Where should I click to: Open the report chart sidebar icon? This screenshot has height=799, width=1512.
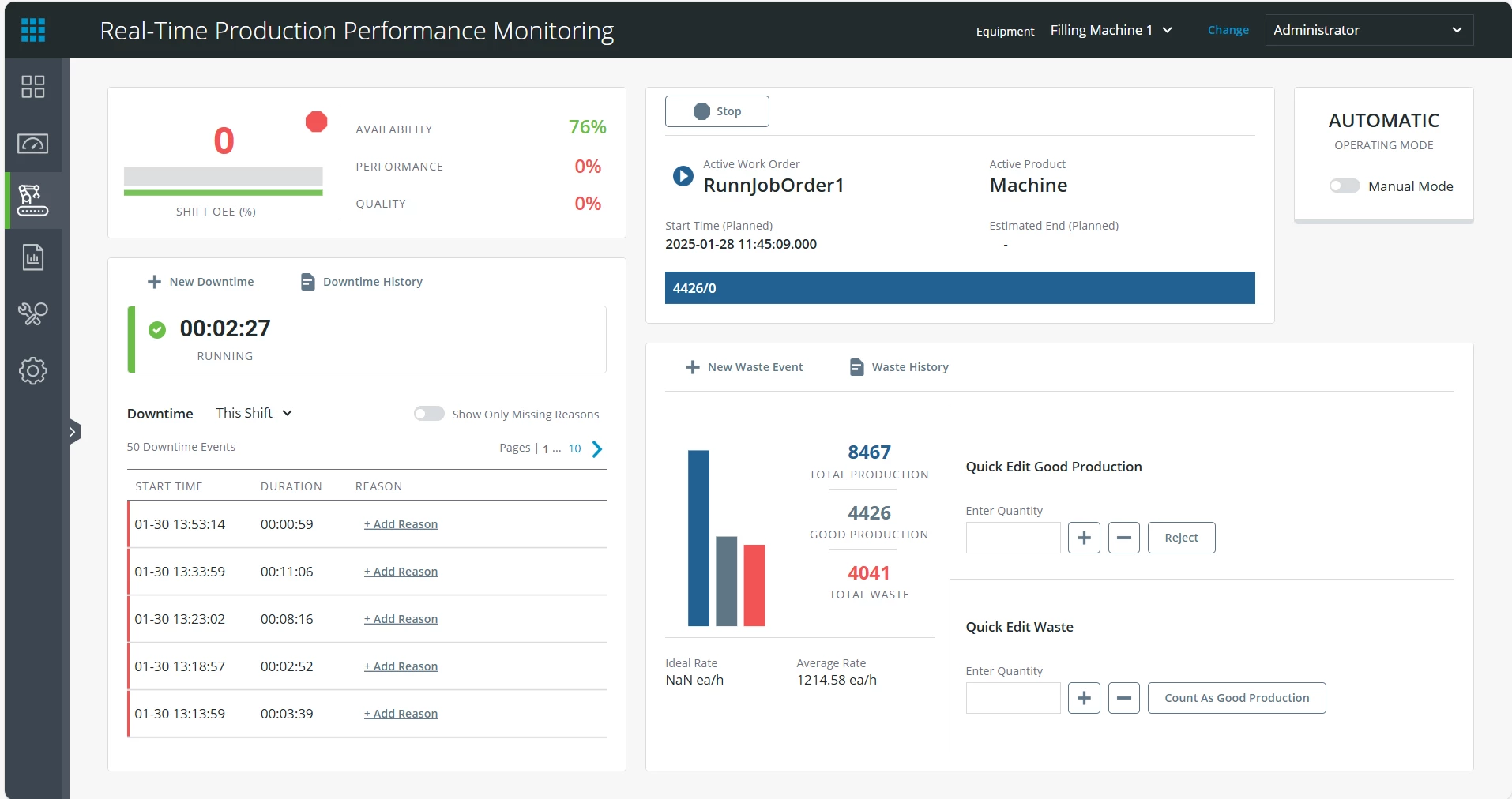(x=33, y=257)
